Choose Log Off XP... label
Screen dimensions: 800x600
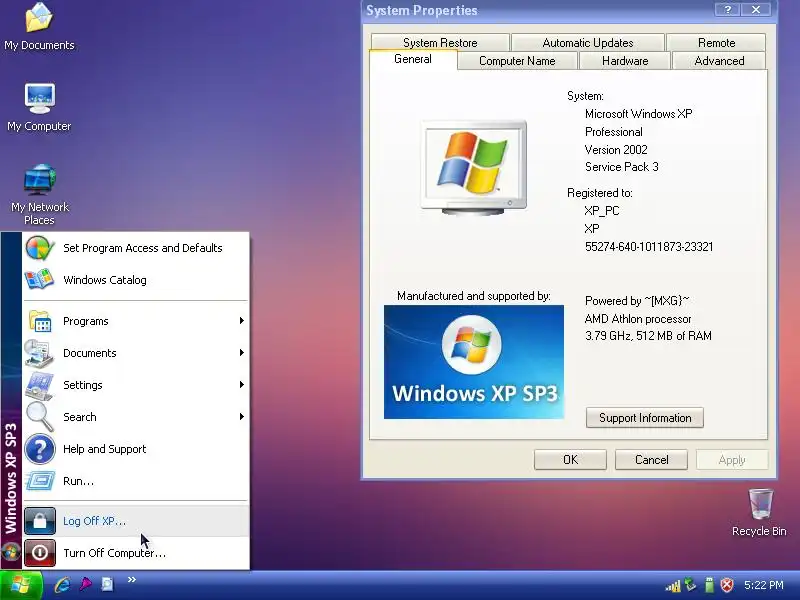pyautogui.click(x=94, y=521)
